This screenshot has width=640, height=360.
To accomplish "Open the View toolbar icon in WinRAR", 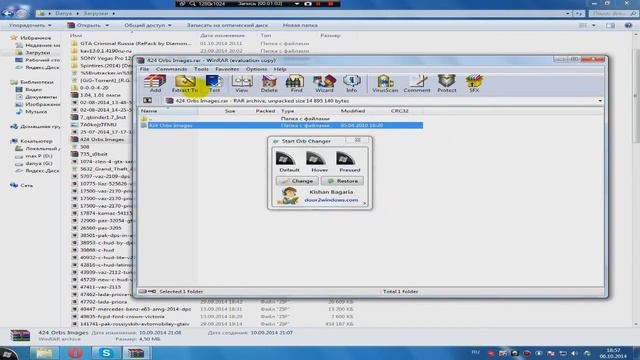I will pyautogui.click(x=242, y=83).
